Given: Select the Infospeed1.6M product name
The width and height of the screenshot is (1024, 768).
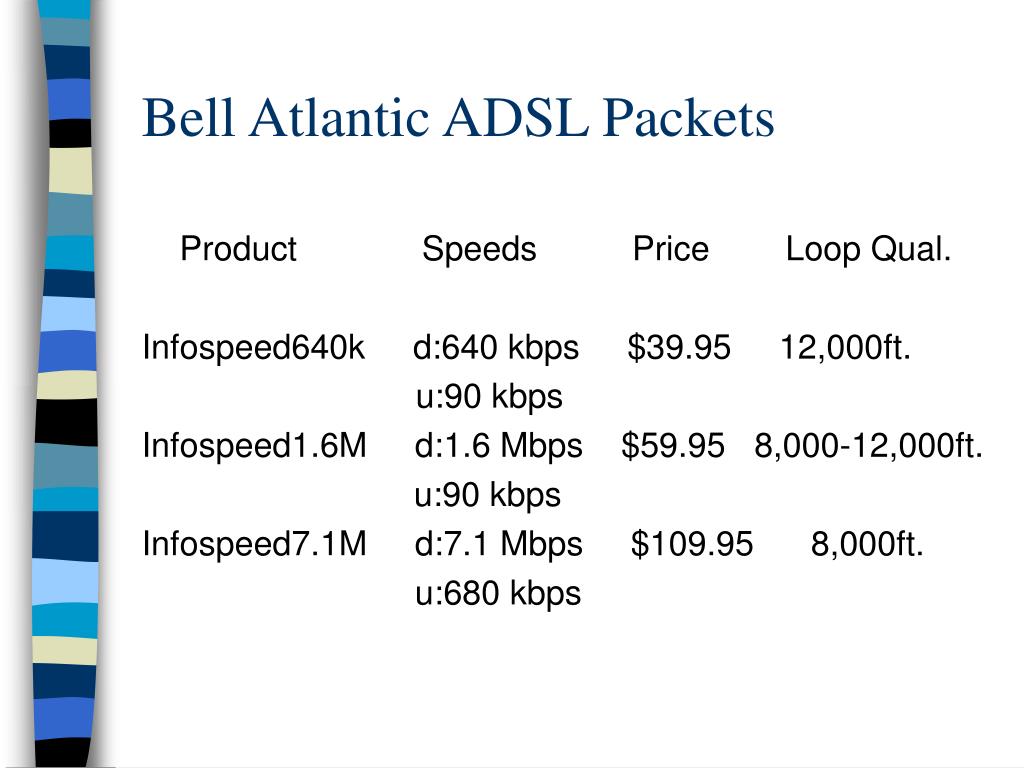Looking at the screenshot, I should pyautogui.click(x=254, y=446).
